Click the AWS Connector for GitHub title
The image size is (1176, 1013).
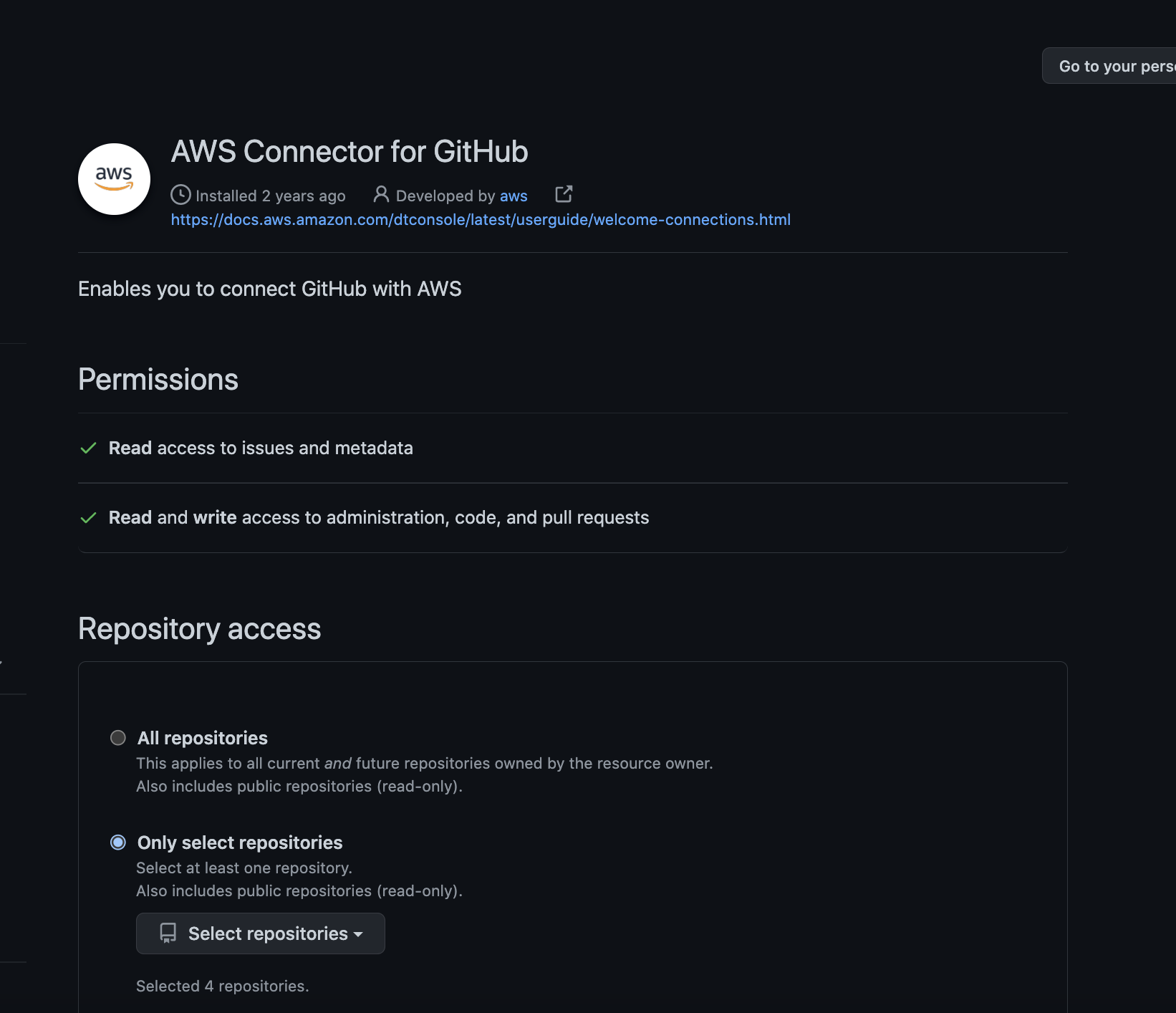350,152
